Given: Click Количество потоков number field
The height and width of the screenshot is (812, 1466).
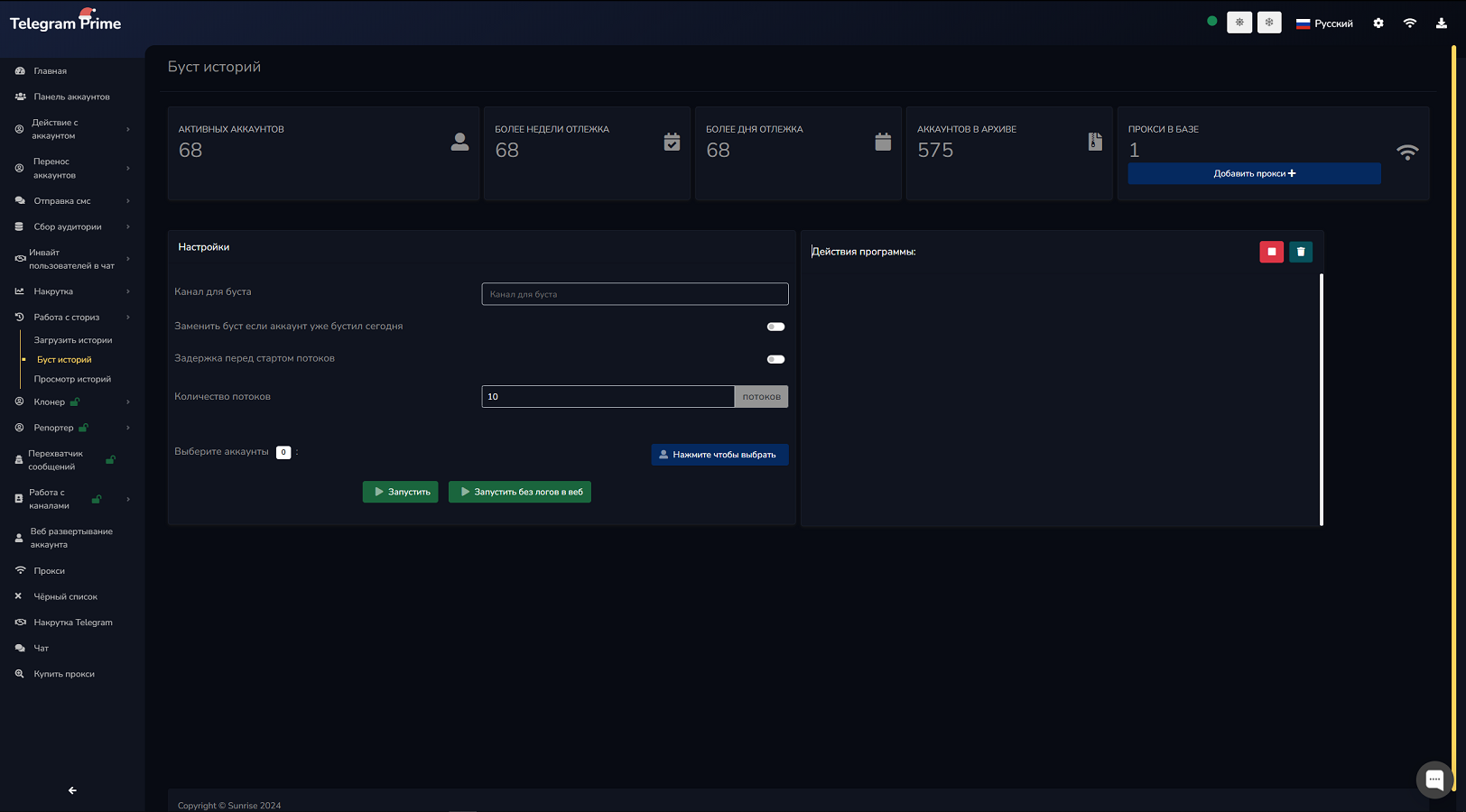Looking at the screenshot, I should coord(608,396).
